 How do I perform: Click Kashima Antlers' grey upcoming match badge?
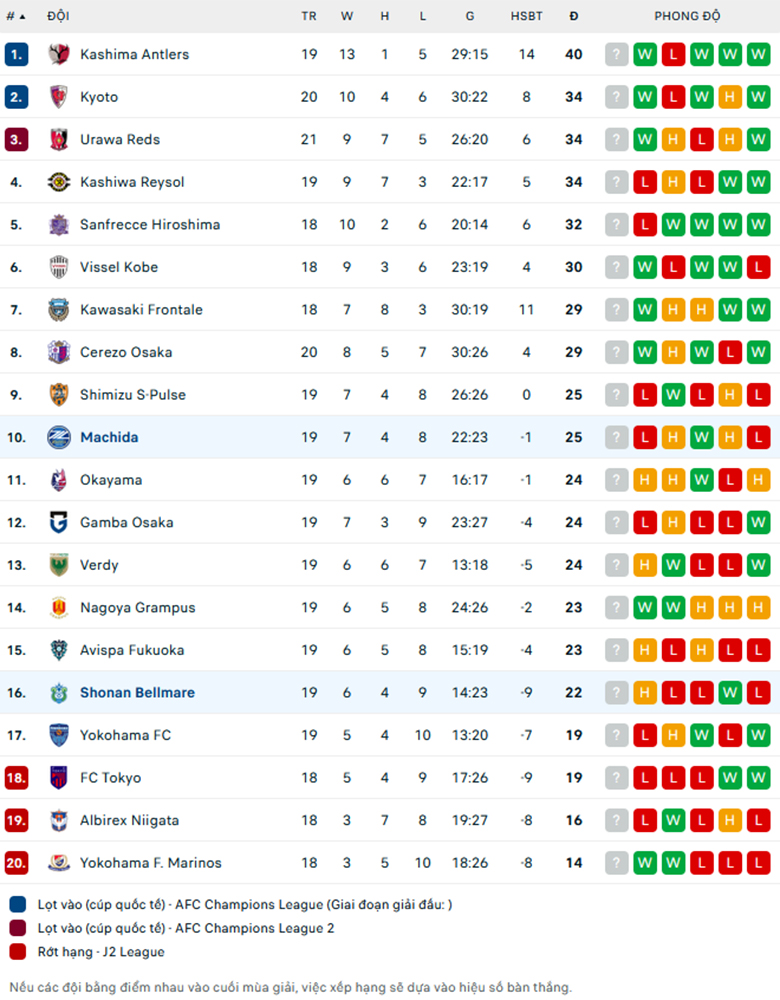617,54
